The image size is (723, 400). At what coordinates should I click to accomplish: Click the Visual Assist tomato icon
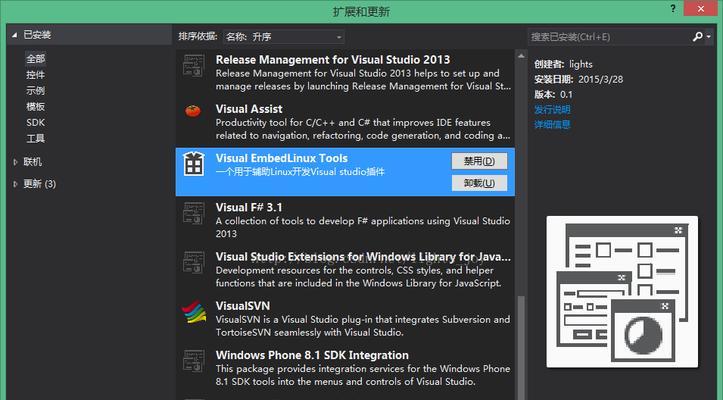click(x=193, y=111)
